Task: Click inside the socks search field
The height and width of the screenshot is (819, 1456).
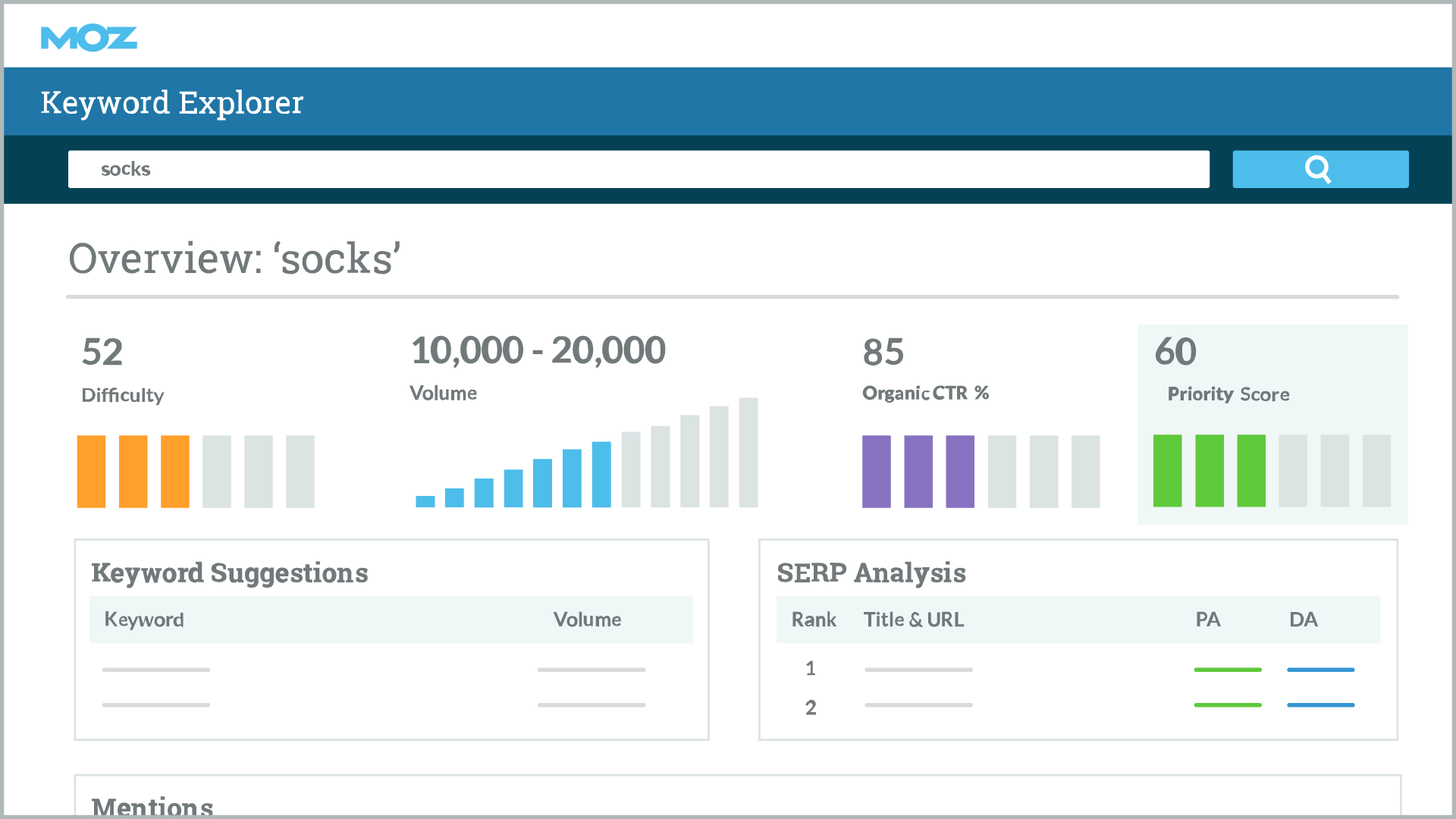Action: 639,169
